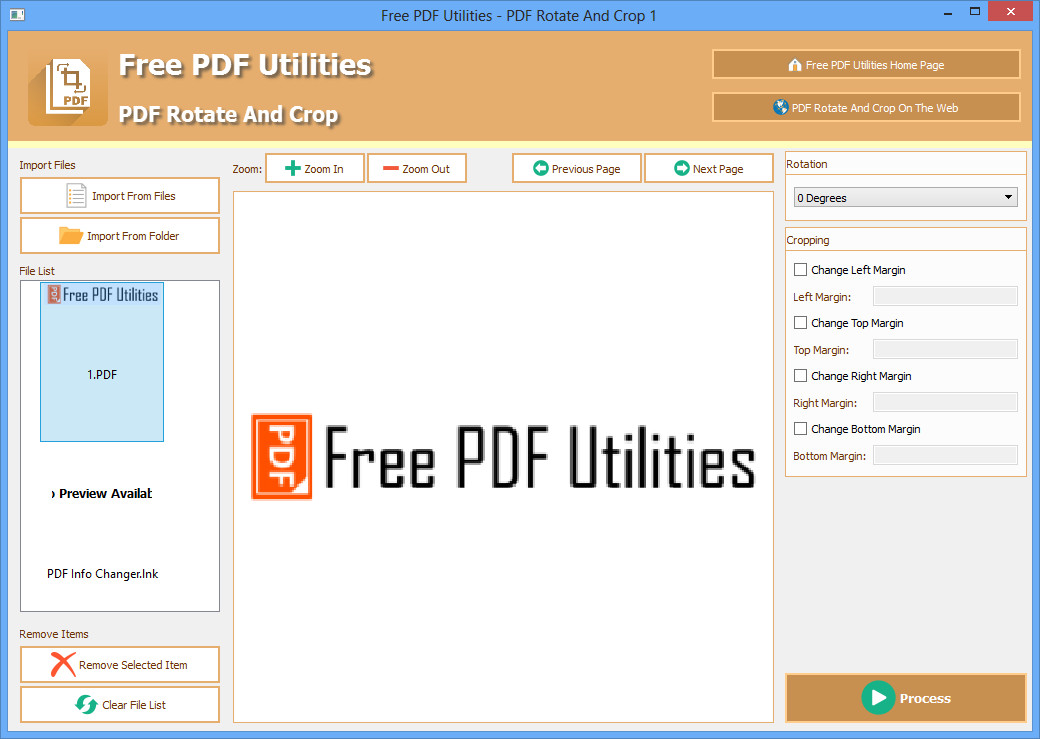This screenshot has width=1040, height=739.
Task: Select the 1.PDF thumbnail in File List
Action: tap(102, 362)
